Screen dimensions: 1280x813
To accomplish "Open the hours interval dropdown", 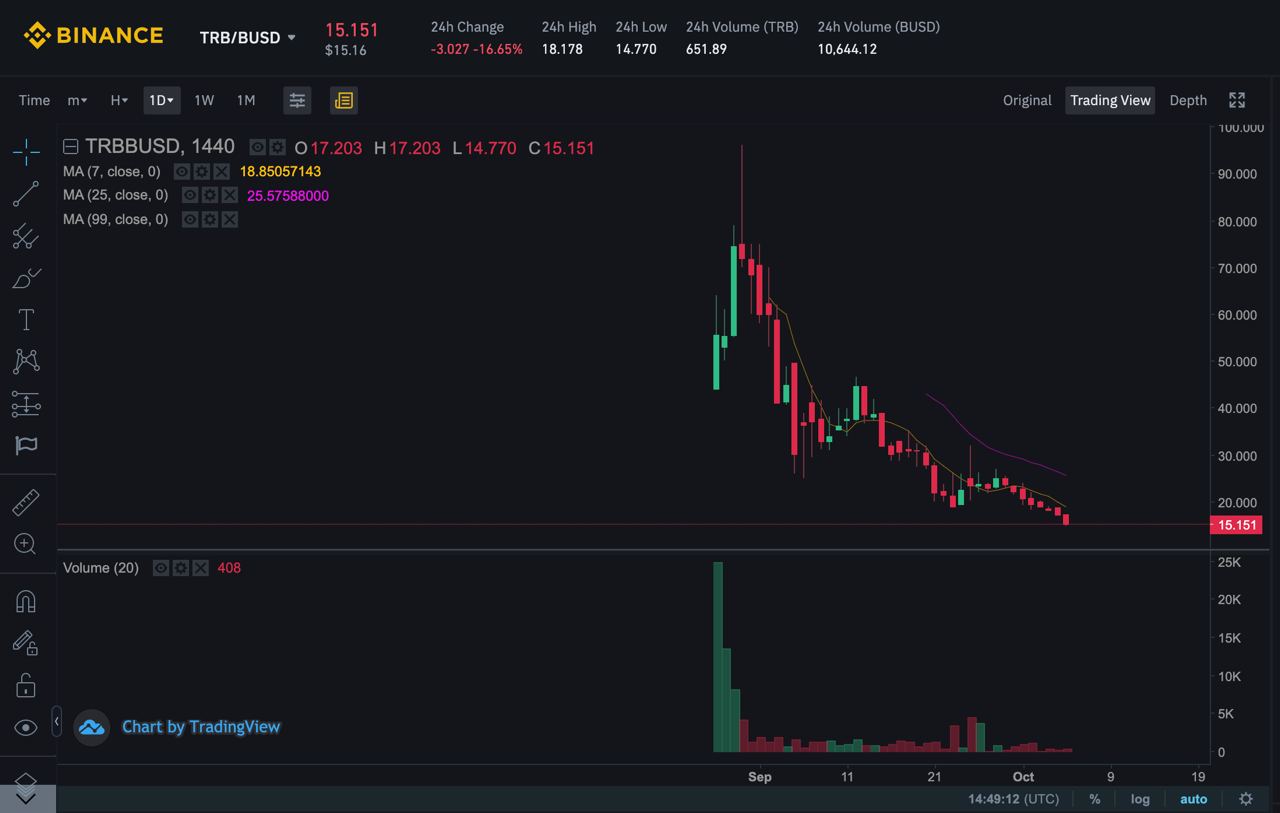I will 119,100.
